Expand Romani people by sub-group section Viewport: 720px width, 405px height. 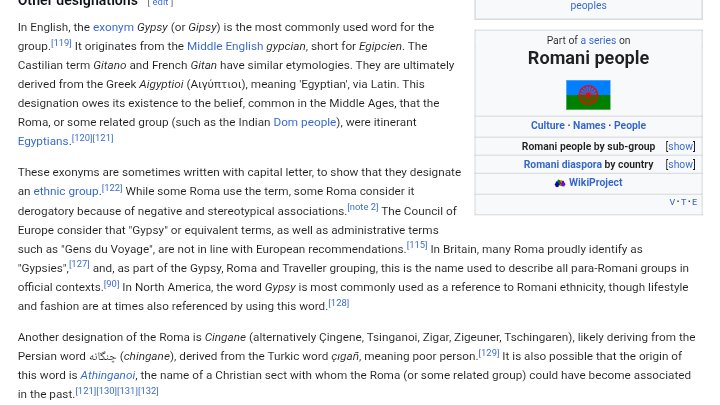coord(680,146)
